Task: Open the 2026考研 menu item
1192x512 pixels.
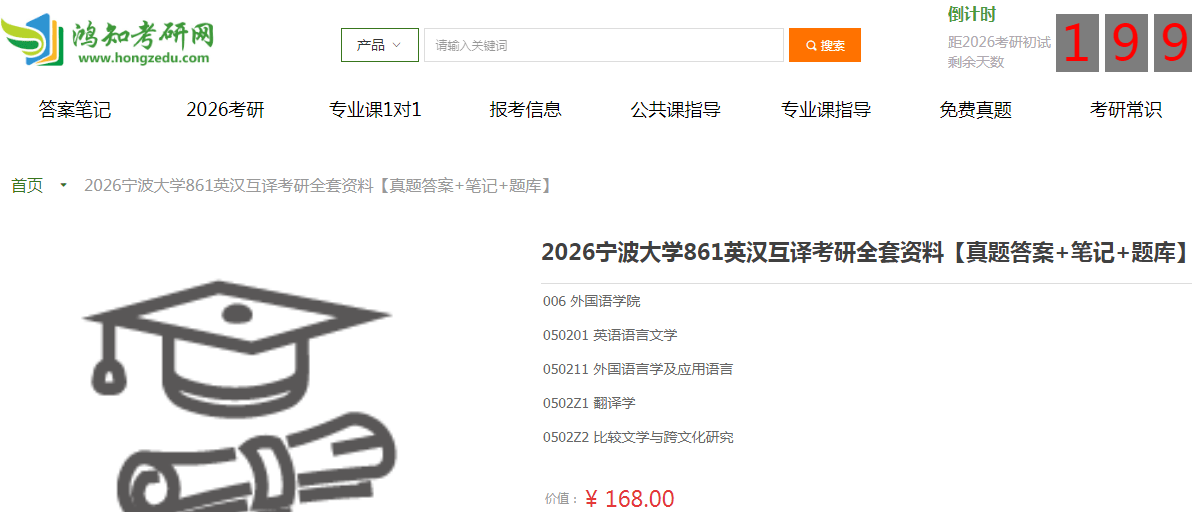Action: [225, 110]
